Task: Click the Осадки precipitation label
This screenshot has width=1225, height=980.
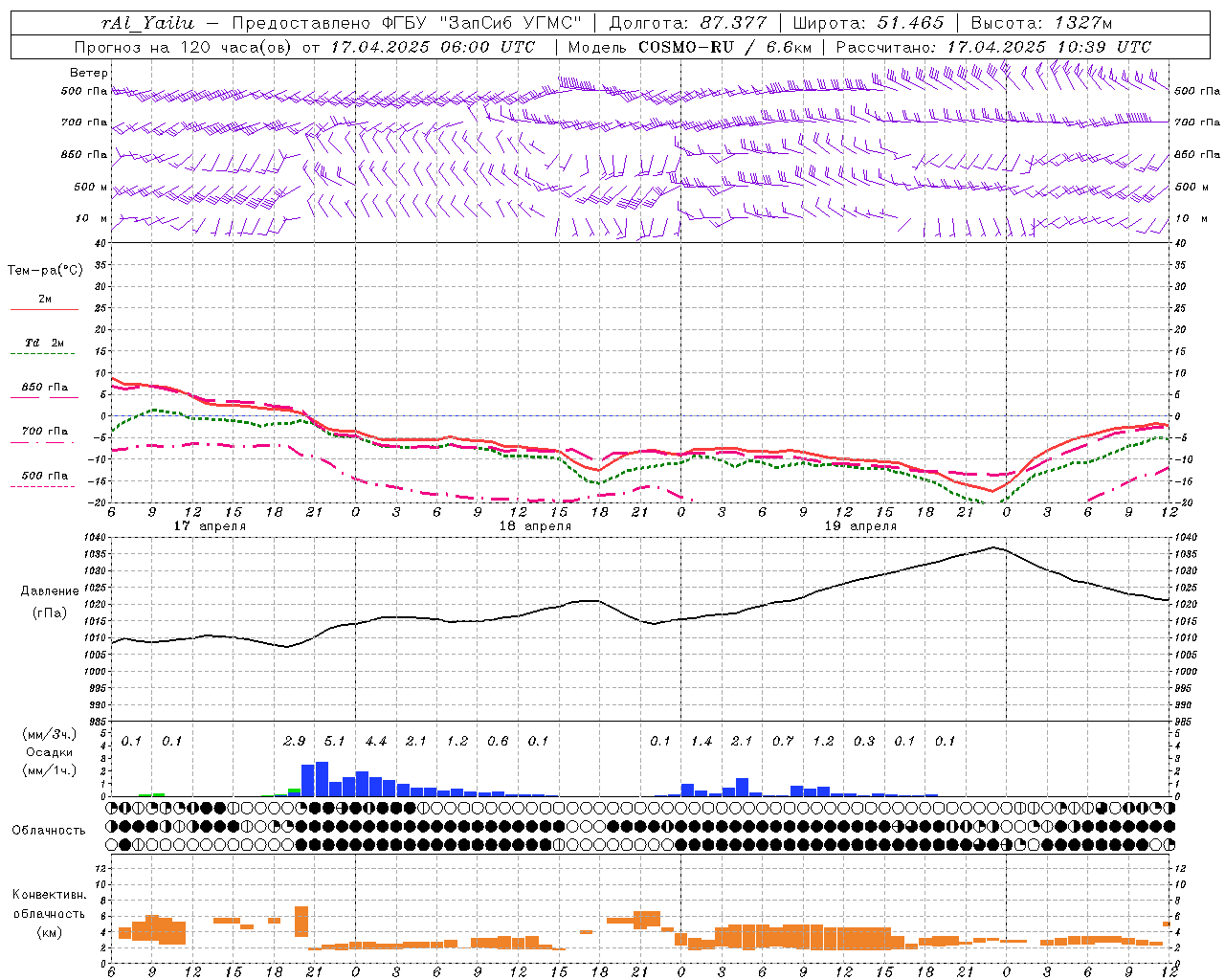Action: pos(49,753)
